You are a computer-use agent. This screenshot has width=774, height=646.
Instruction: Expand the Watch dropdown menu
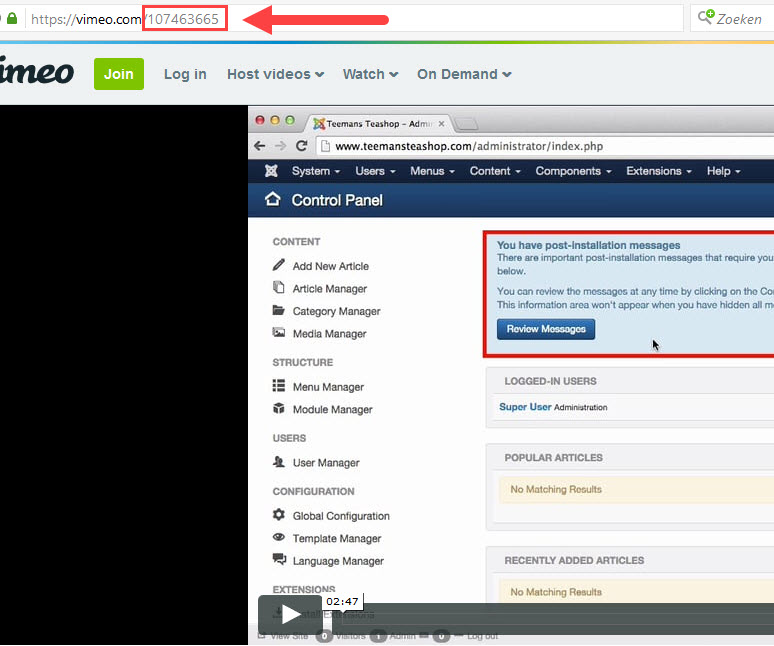coord(370,74)
